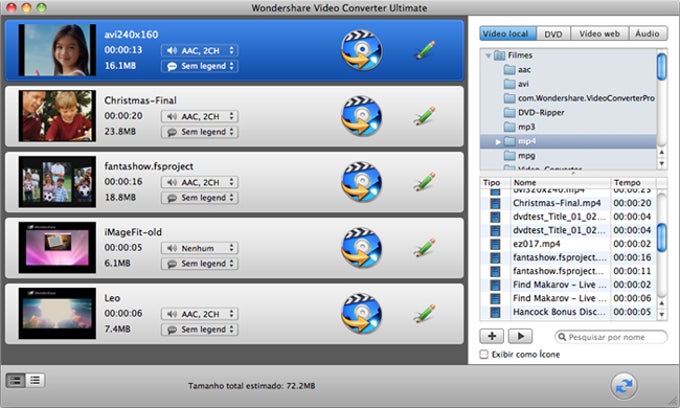Collapse the Filmes folder tree
The image size is (680, 408).
click(488, 55)
